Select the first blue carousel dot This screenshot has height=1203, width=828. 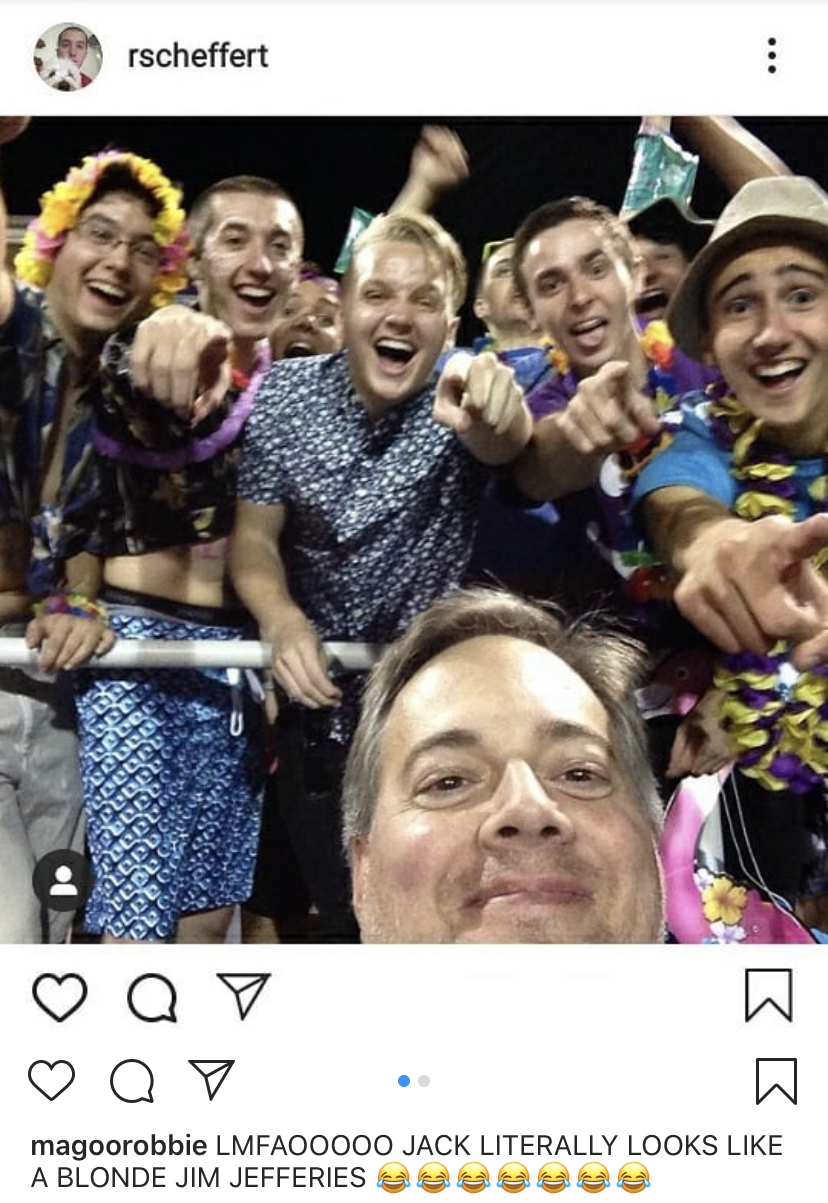404,1081
